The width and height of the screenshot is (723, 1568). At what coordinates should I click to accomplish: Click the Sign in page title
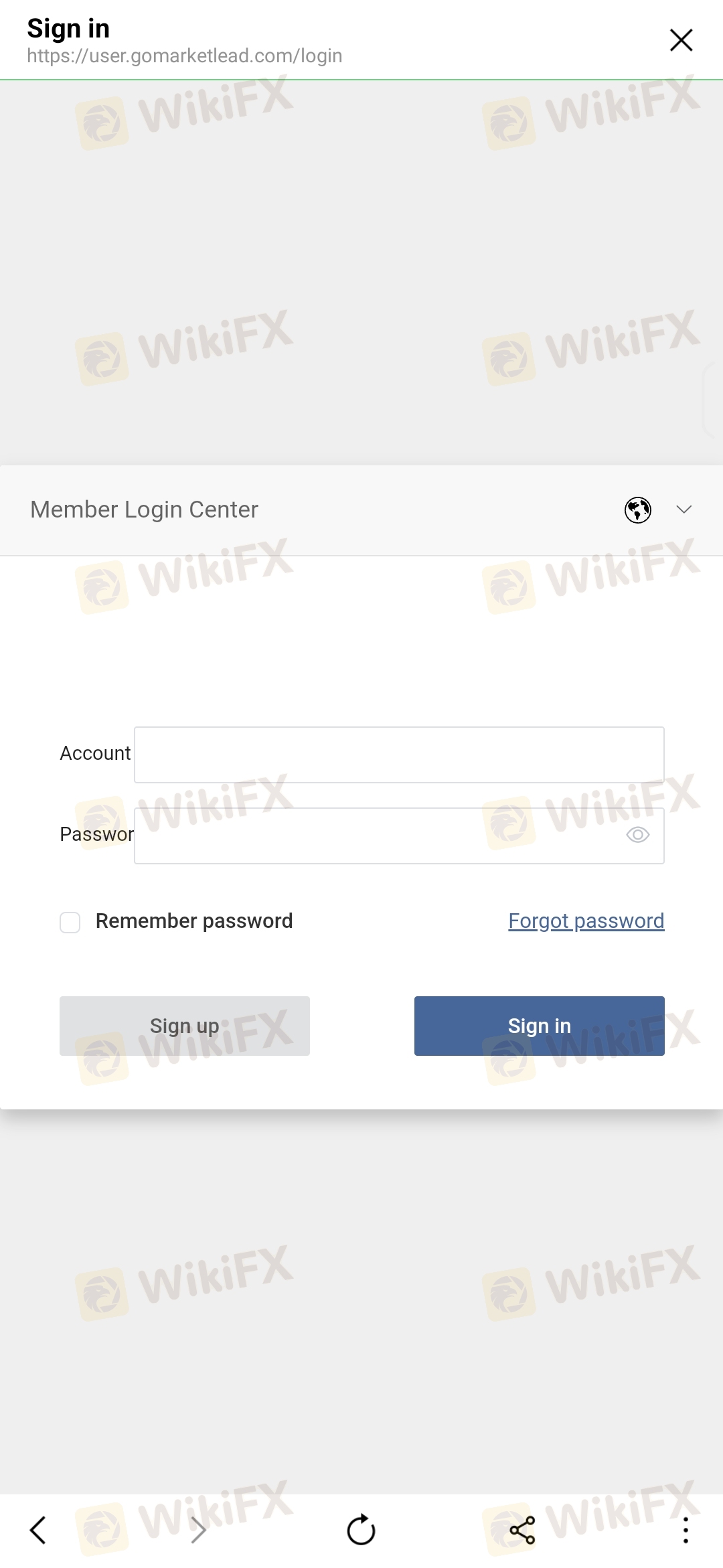pyautogui.click(x=68, y=28)
